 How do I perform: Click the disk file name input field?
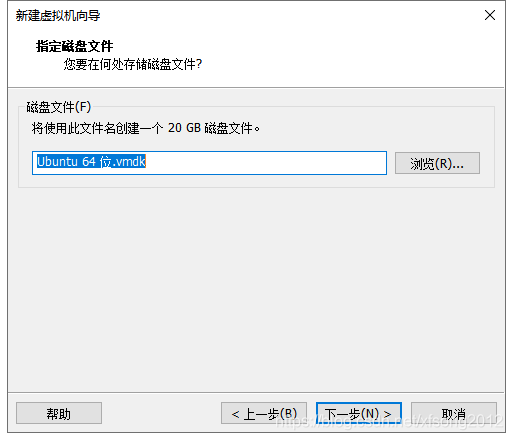click(209, 163)
